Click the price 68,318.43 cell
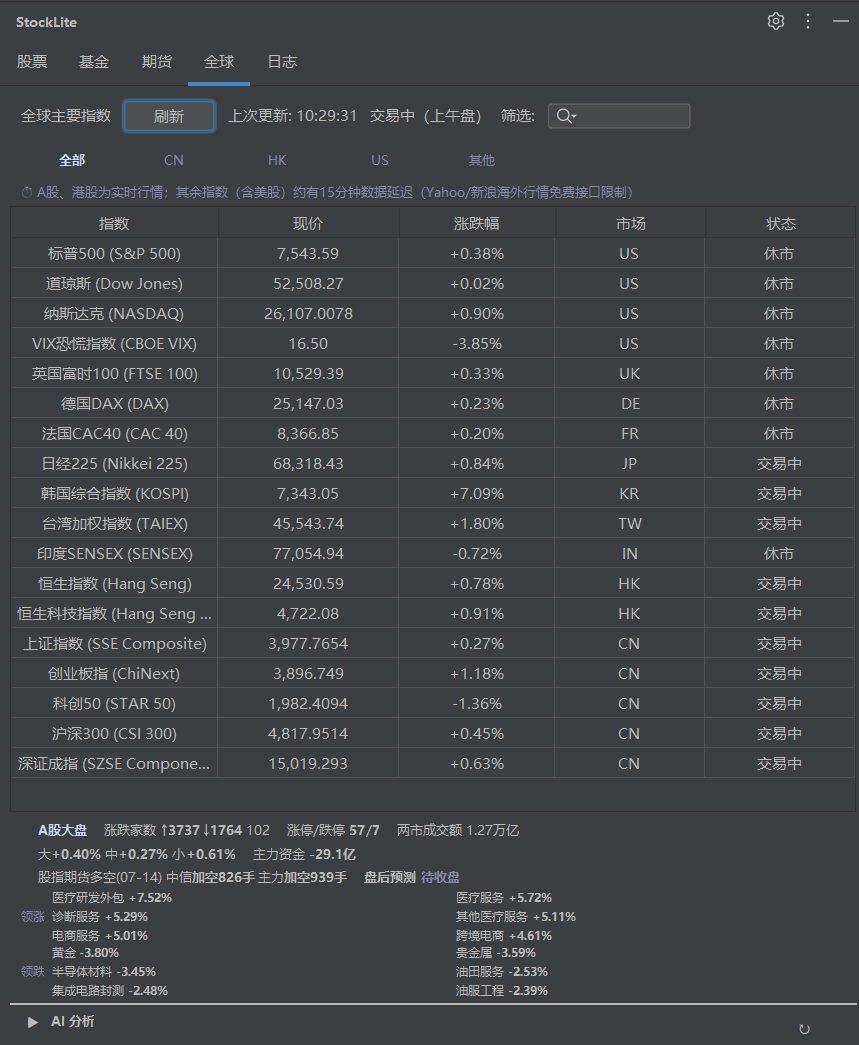Image resolution: width=859 pixels, height=1045 pixels. click(308, 464)
